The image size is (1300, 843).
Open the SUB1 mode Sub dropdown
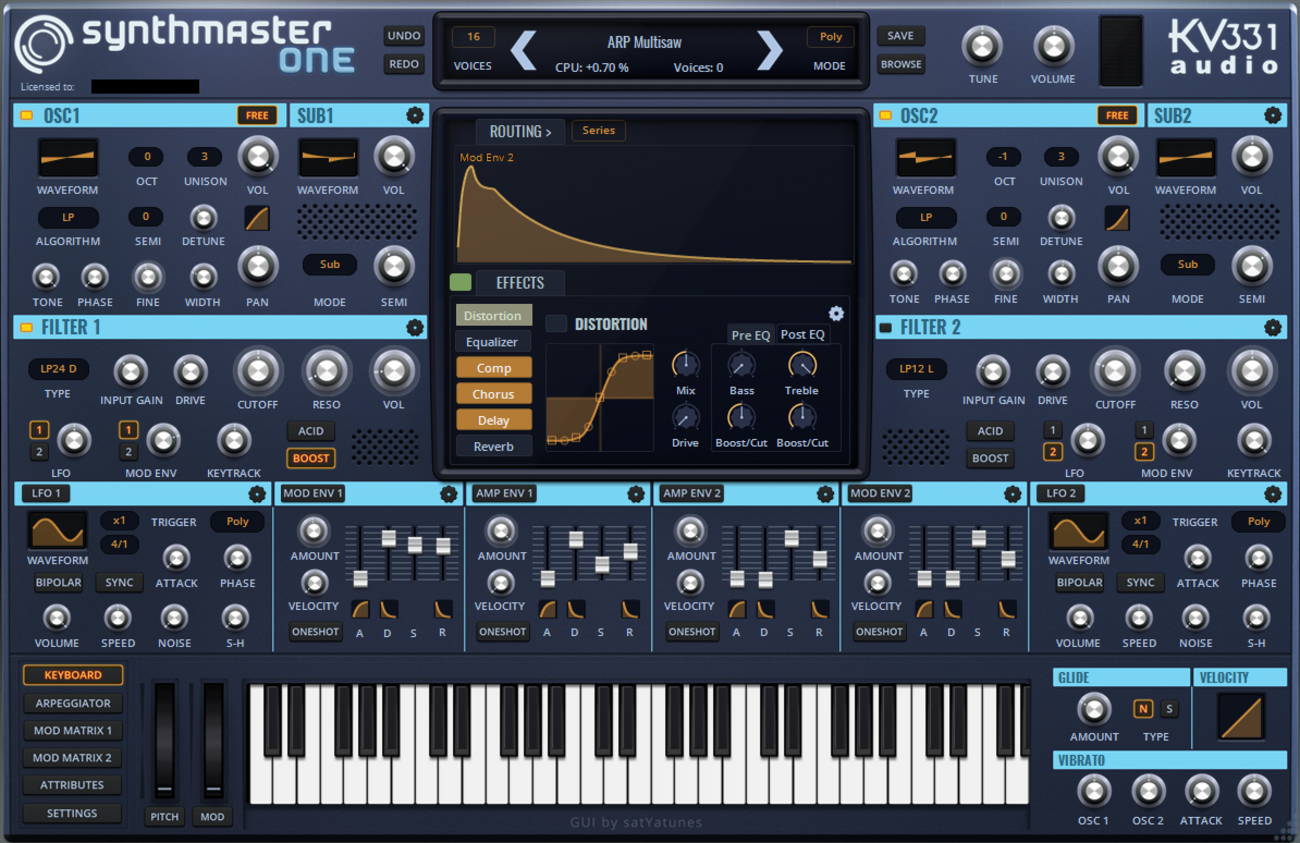coord(330,265)
